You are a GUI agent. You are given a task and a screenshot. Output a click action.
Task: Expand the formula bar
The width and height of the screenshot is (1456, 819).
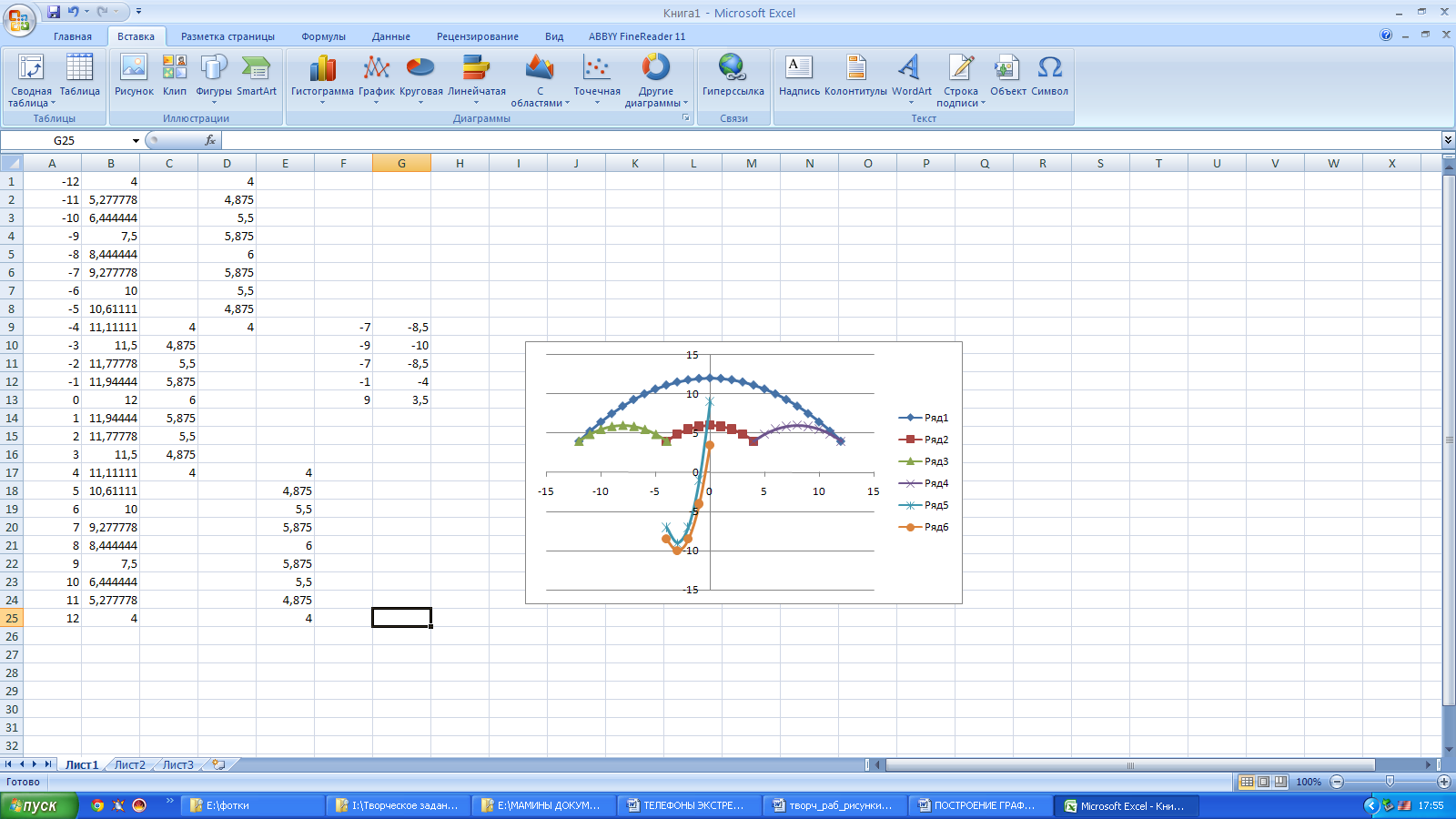coord(1447,140)
